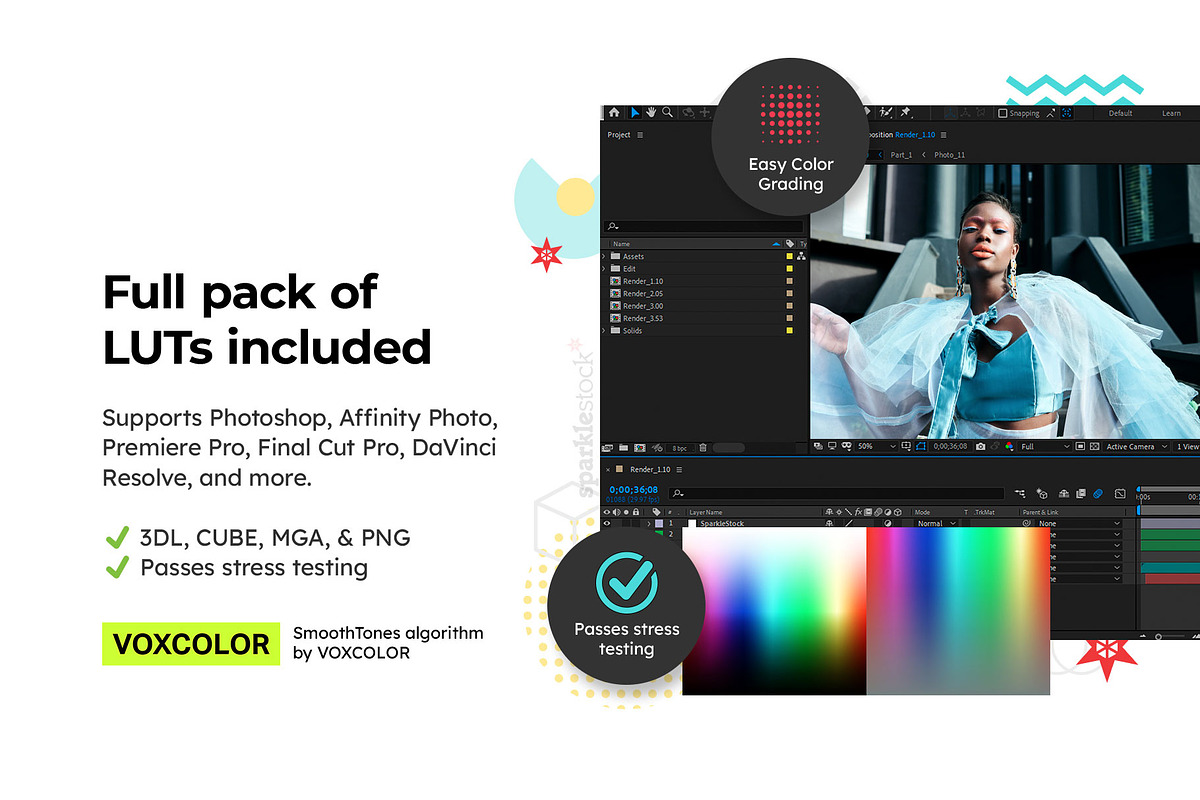1200x800 pixels.
Task: Click the Interpret Footage icon in Project panel
Action: 607,448
